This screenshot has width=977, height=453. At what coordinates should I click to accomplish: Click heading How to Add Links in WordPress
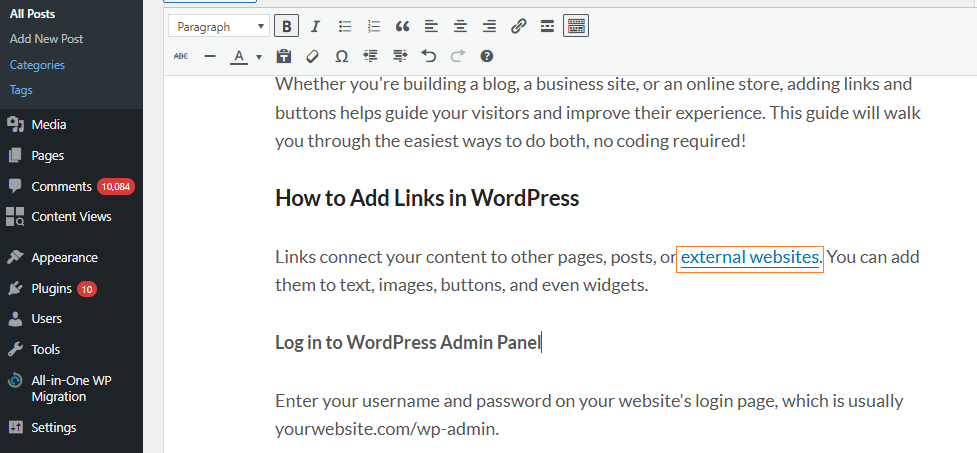427,198
